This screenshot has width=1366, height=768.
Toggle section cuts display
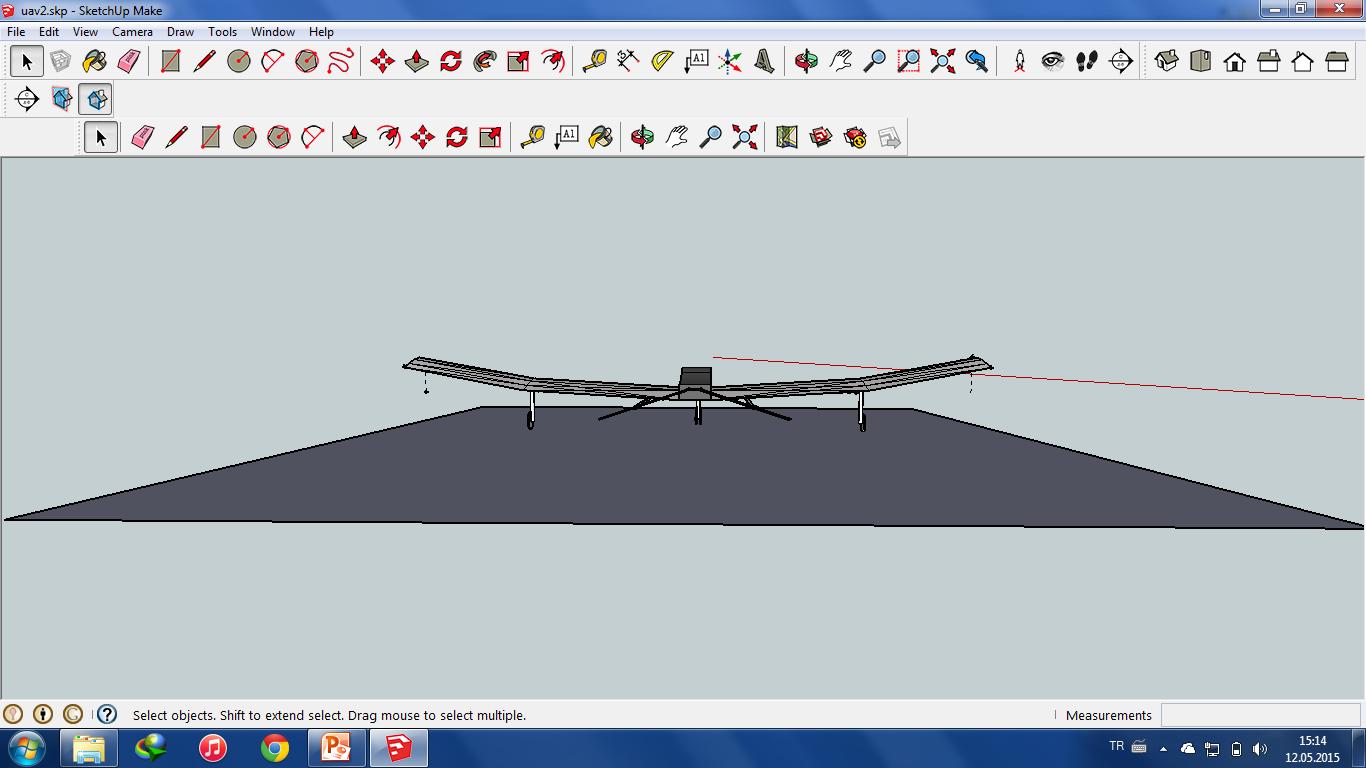(93, 100)
